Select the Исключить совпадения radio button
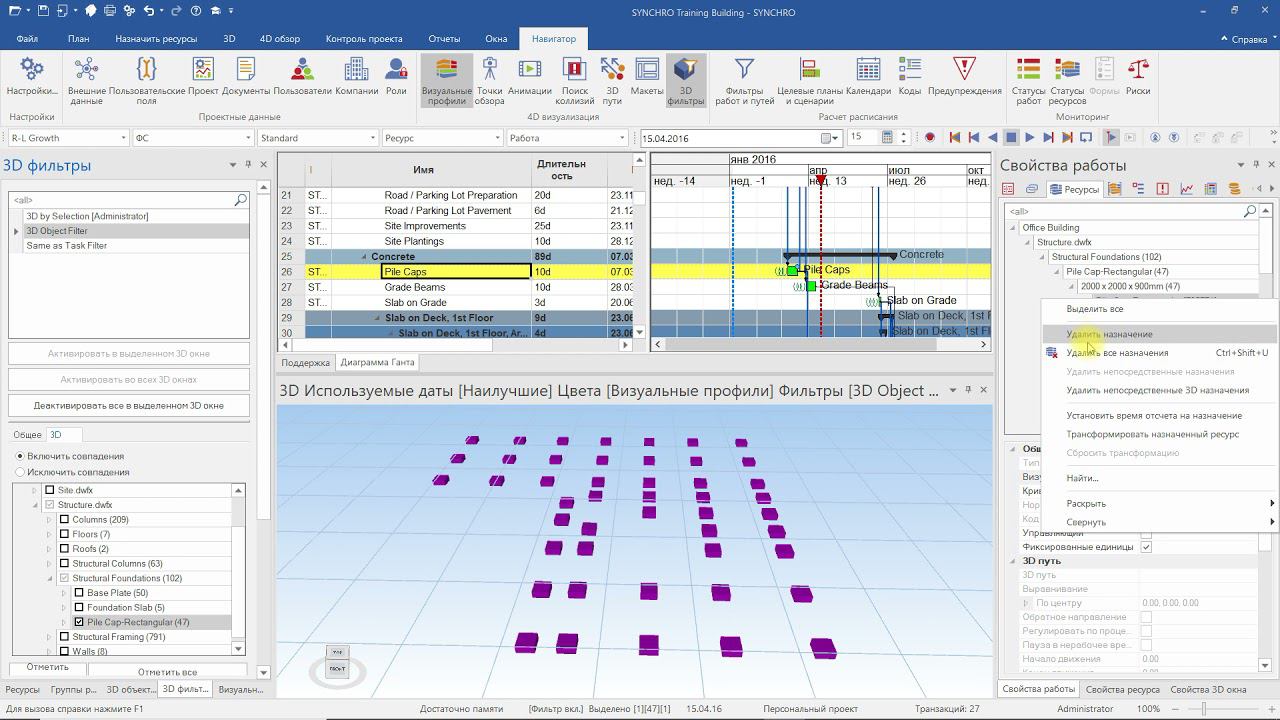This screenshot has height=720, width=1280. point(20,472)
